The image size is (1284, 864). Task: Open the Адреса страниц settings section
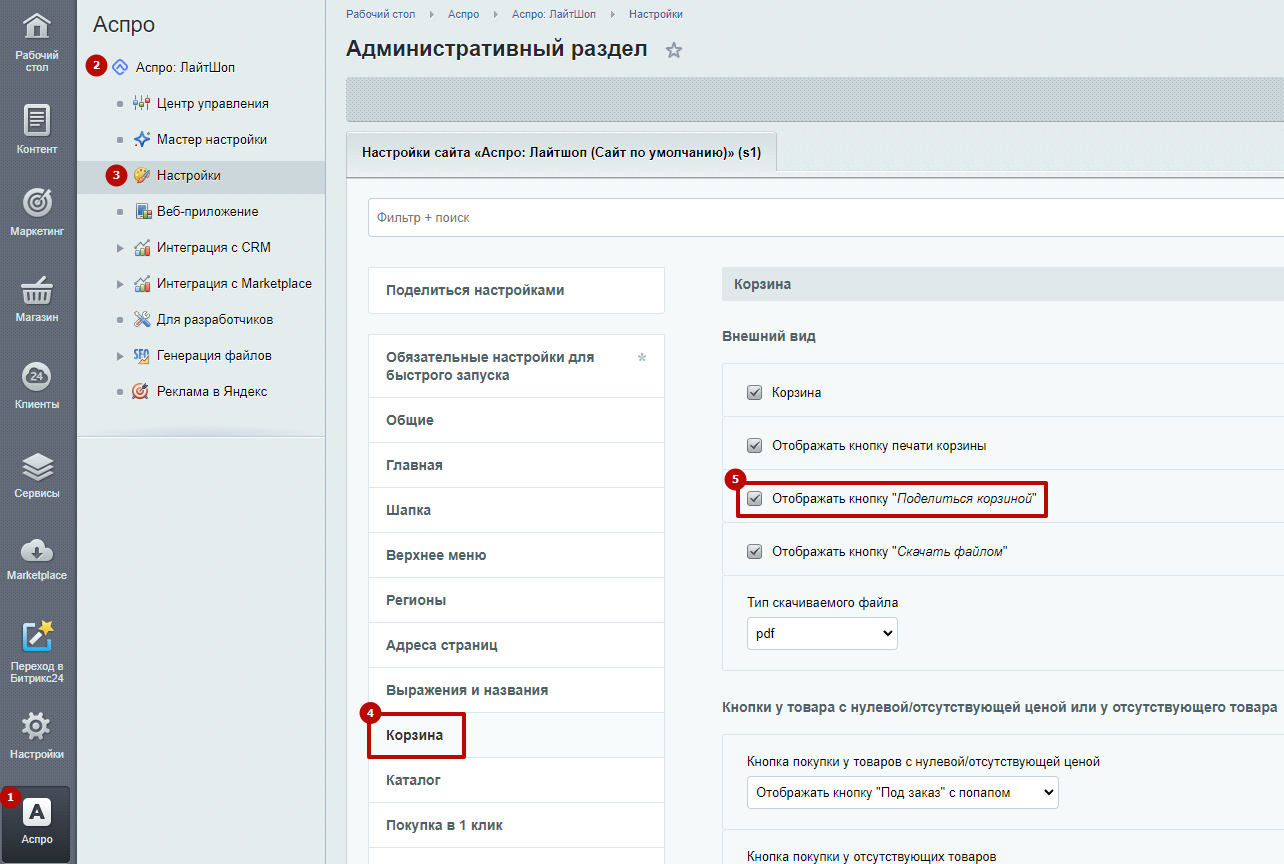[x=516, y=645]
